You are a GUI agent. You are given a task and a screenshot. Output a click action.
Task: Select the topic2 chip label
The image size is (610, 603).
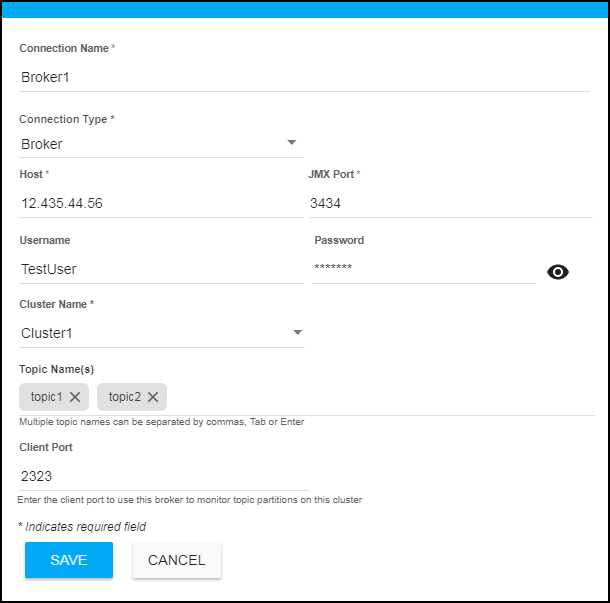(125, 397)
